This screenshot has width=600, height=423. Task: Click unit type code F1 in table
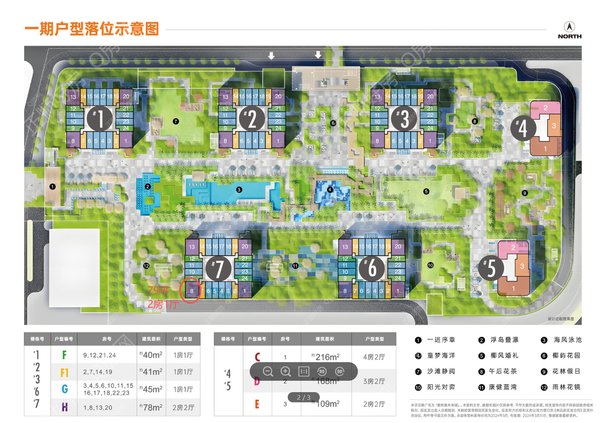pos(64,372)
